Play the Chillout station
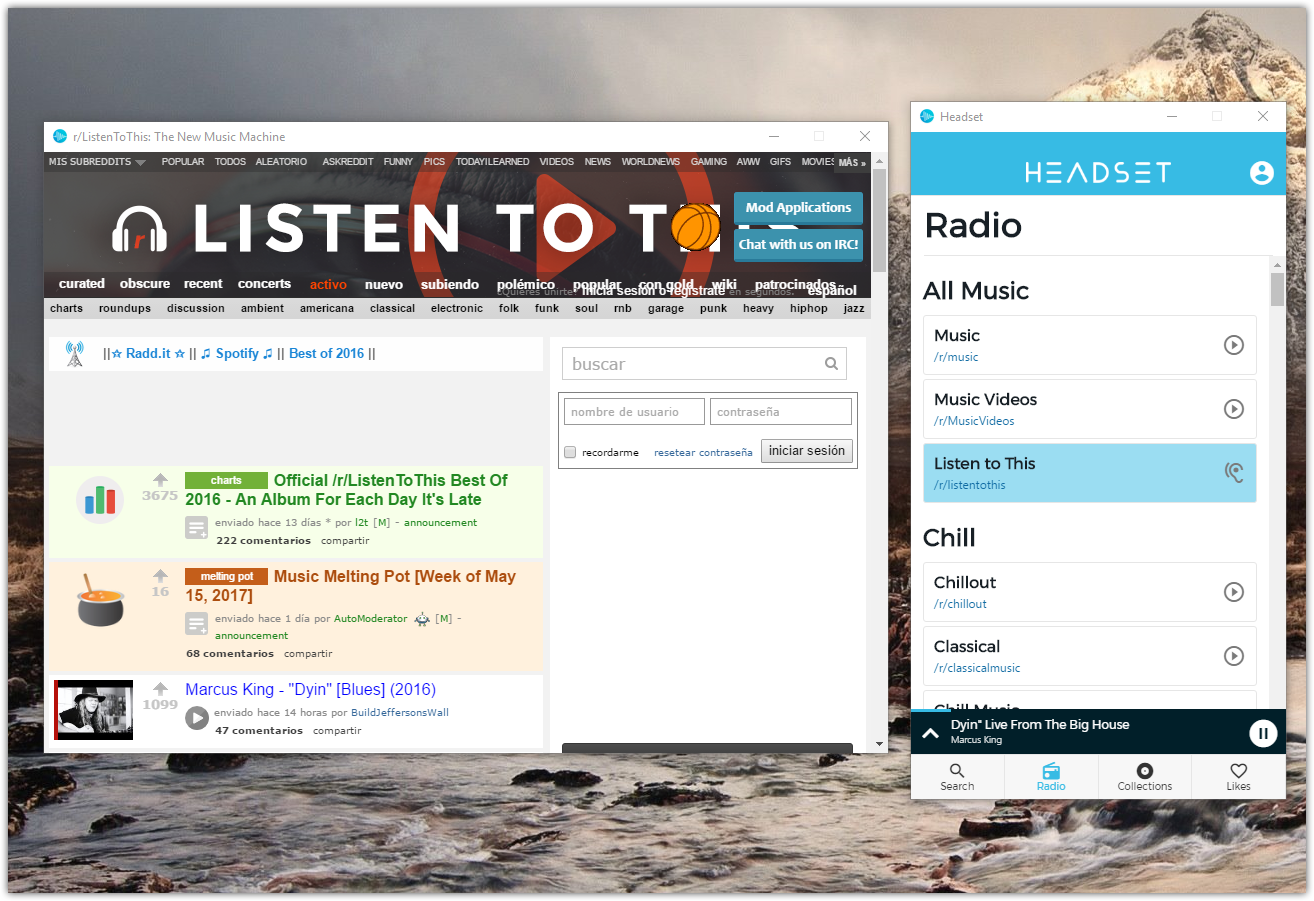Image resolution: width=1314 pixels, height=901 pixels. coord(1232,592)
